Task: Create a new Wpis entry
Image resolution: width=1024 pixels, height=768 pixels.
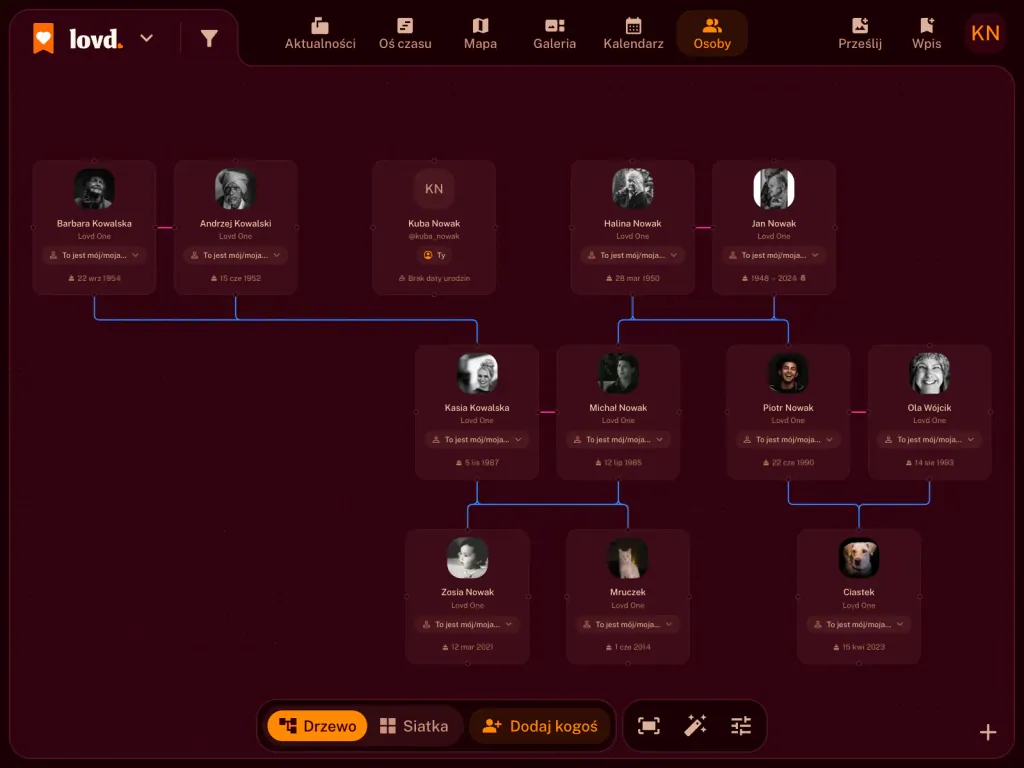Action: [x=926, y=34]
